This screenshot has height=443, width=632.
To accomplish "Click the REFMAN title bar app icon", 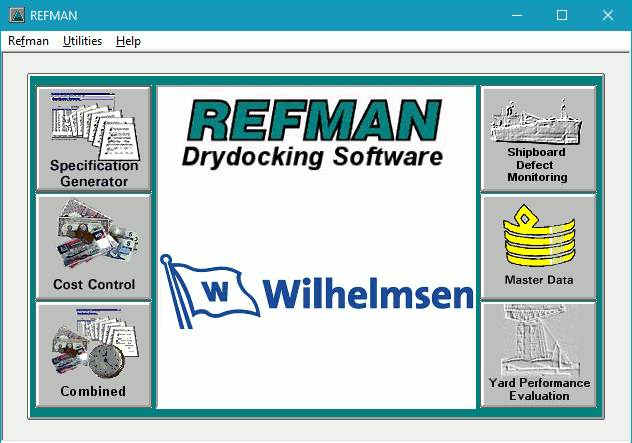I will 16,15.
